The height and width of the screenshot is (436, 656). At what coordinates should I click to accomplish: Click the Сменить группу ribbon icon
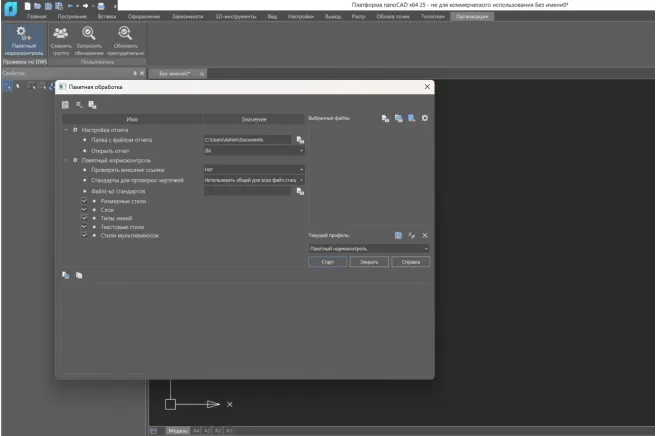[x=61, y=40]
